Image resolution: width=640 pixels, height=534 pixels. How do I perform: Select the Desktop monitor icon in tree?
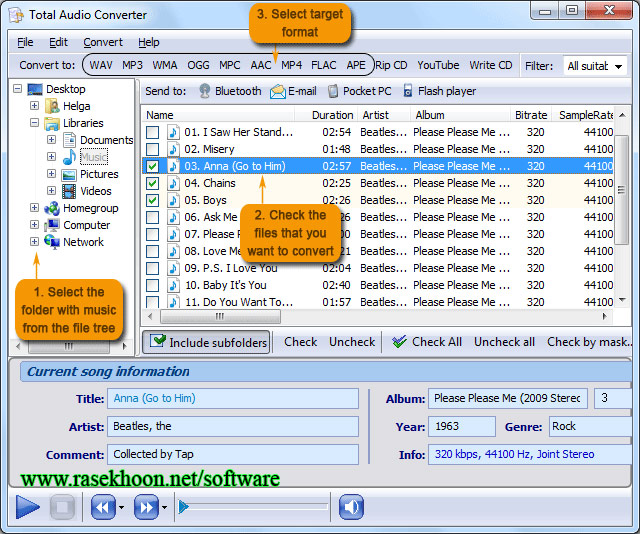tap(35, 89)
